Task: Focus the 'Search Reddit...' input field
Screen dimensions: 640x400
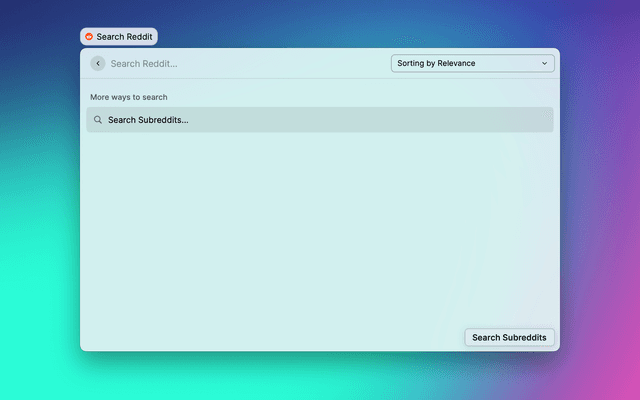Action: click(x=240, y=63)
